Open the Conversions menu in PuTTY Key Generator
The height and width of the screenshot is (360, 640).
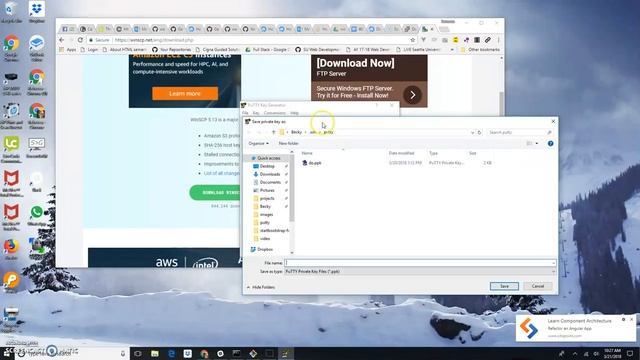[275, 113]
